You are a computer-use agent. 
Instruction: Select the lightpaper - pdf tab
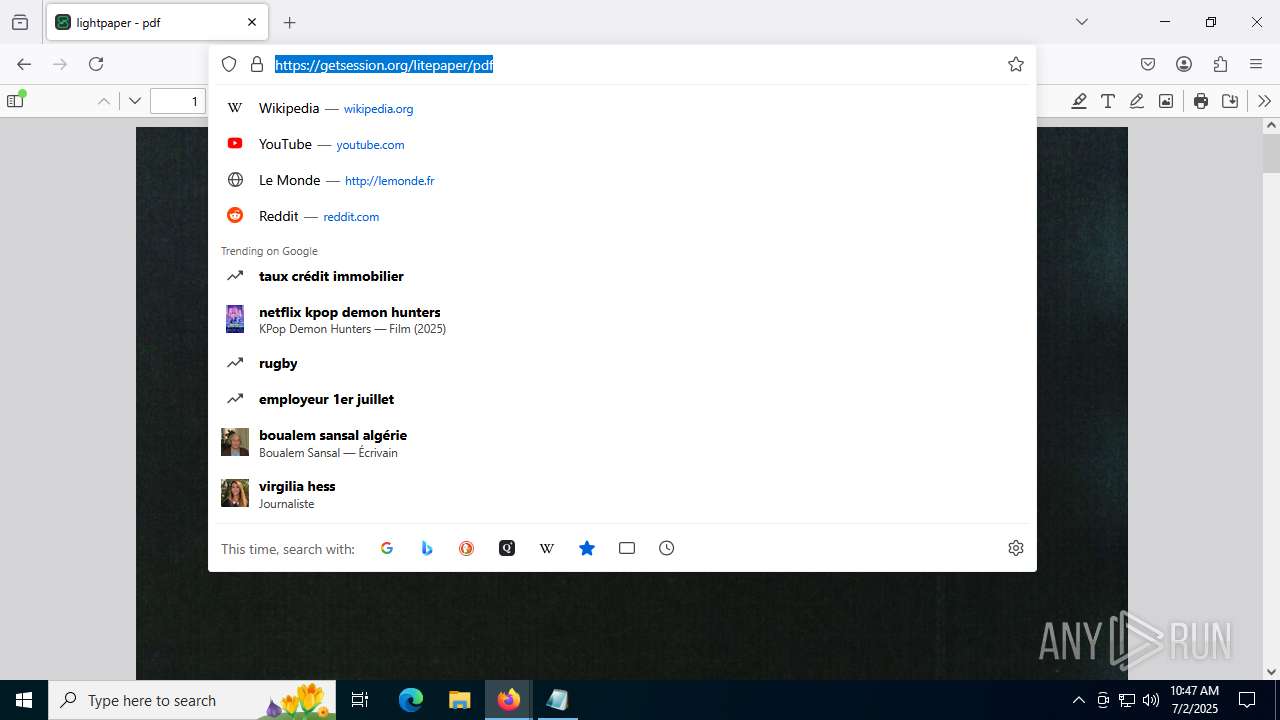coord(156,22)
